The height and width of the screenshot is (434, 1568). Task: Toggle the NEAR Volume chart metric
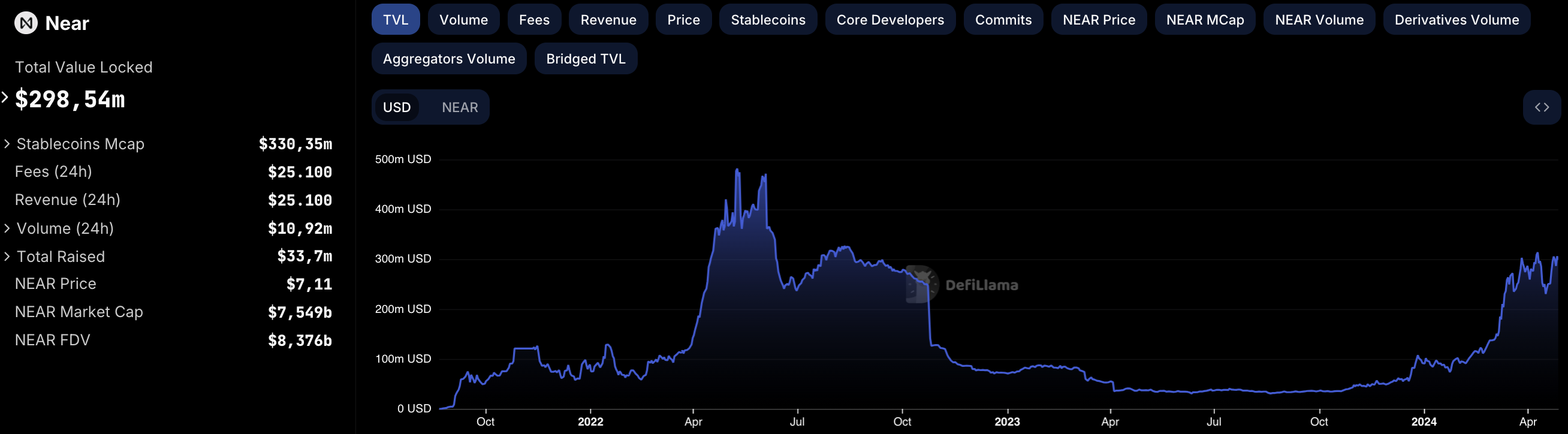pyautogui.click(x=1320, y=19)
